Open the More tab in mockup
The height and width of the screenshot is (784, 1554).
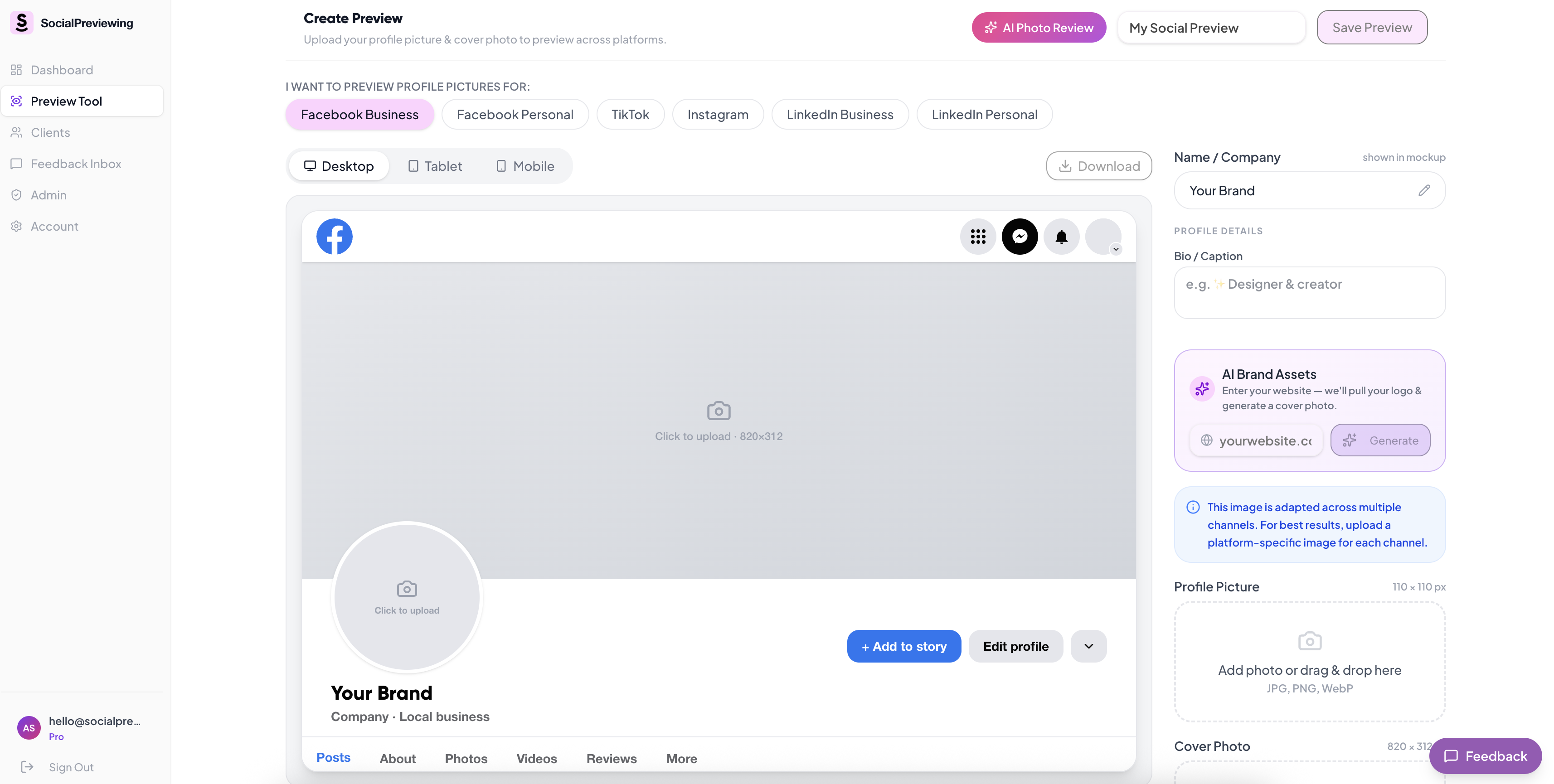(x=681, y=759)
